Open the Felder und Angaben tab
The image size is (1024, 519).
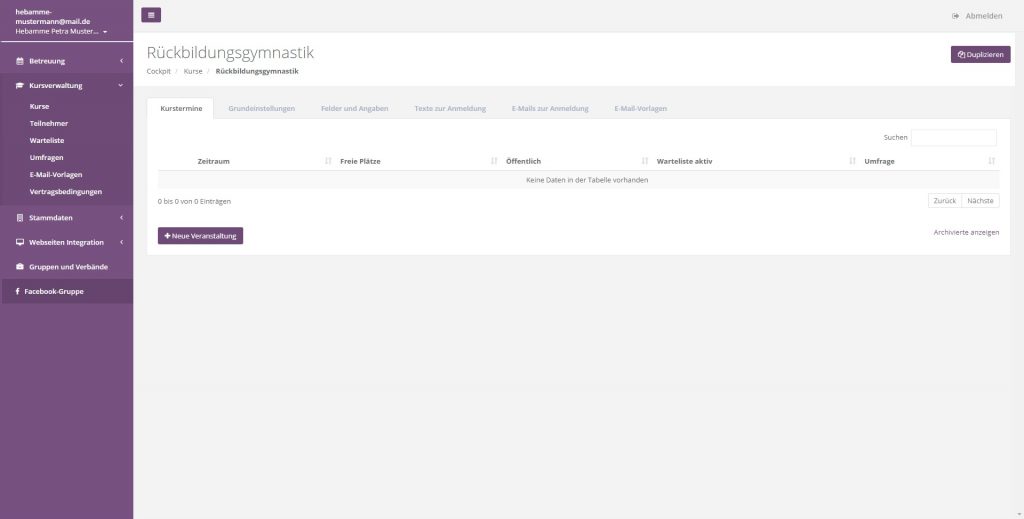tap(354, 108)
